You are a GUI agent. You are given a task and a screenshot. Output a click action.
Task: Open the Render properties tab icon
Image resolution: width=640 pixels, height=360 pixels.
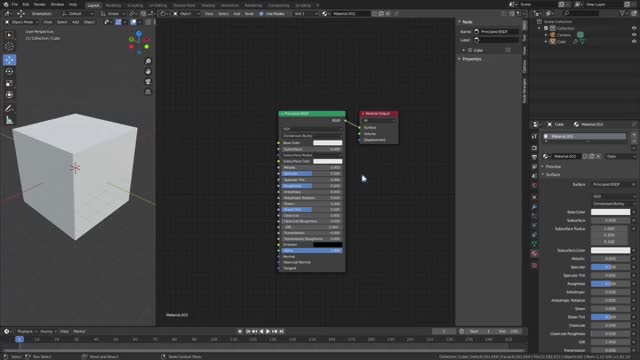tap(534, 148)
